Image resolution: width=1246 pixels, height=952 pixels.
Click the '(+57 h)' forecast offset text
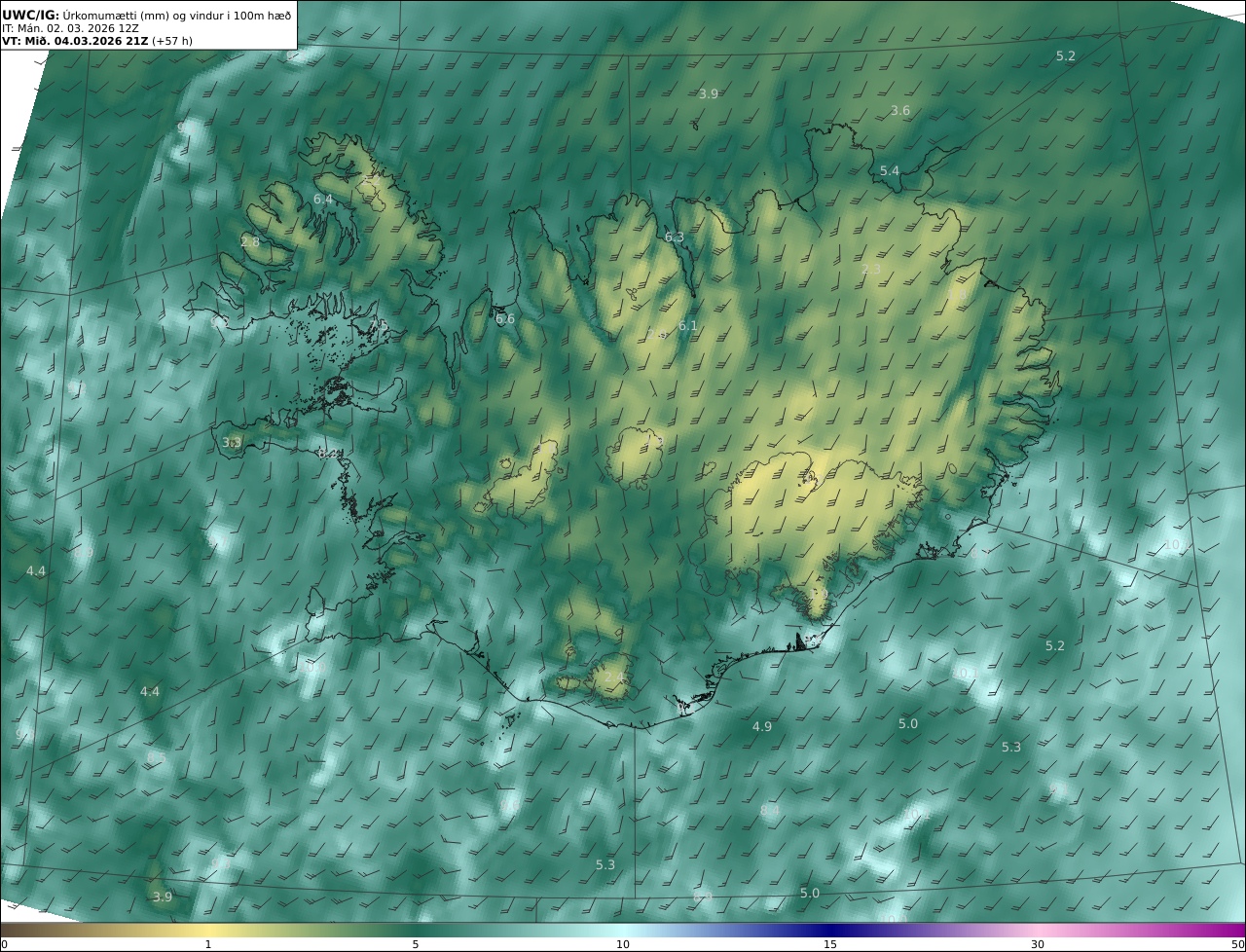coord(172,41)
